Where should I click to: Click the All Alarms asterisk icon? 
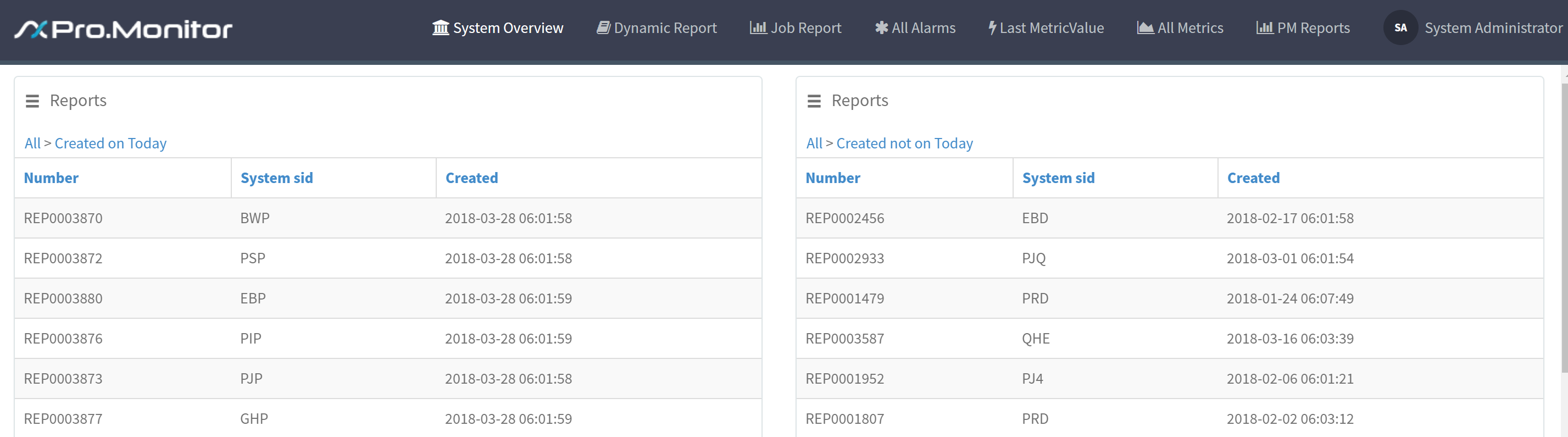click(881, 27)
